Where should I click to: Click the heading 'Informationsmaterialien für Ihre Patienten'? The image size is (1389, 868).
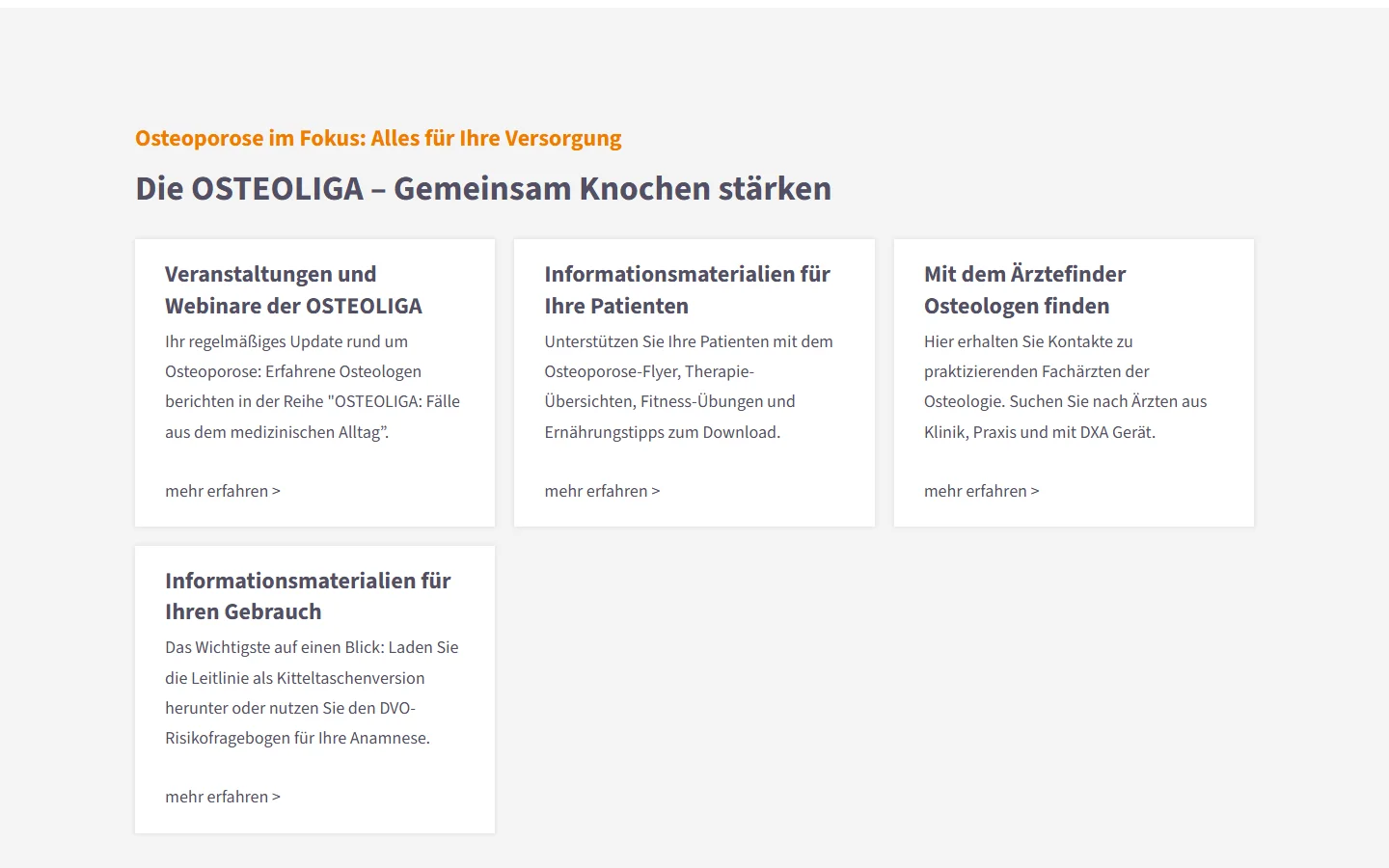(x=687, y=289)
